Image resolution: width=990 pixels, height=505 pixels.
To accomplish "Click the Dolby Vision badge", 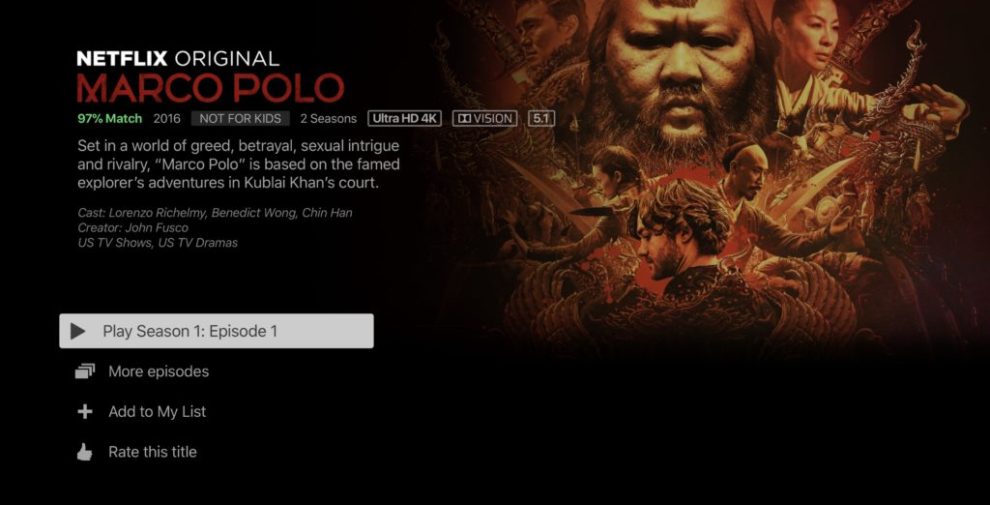I will click(x=484, y=118).
